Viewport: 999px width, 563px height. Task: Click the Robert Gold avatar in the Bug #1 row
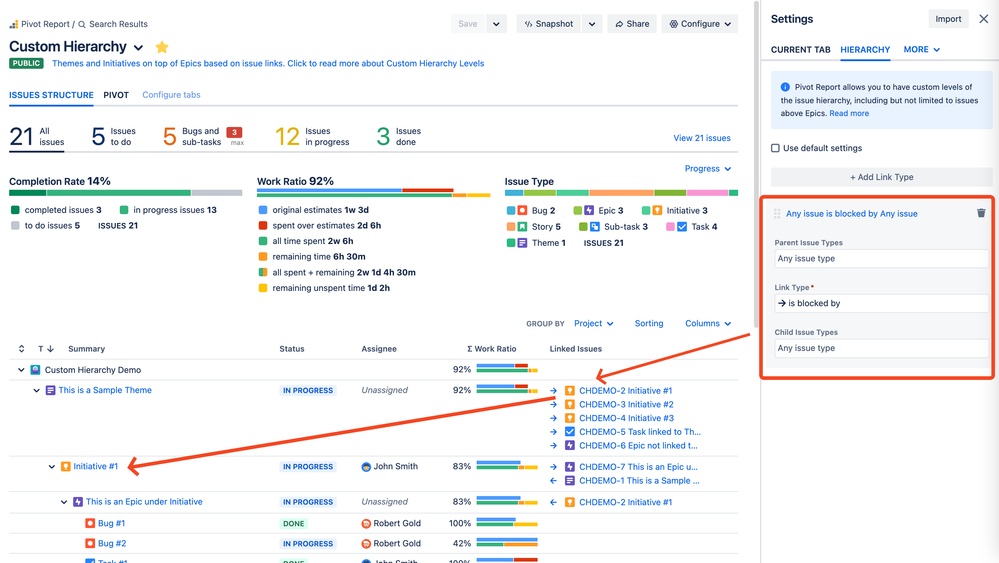pyautogui.click(x=366, y=524)
